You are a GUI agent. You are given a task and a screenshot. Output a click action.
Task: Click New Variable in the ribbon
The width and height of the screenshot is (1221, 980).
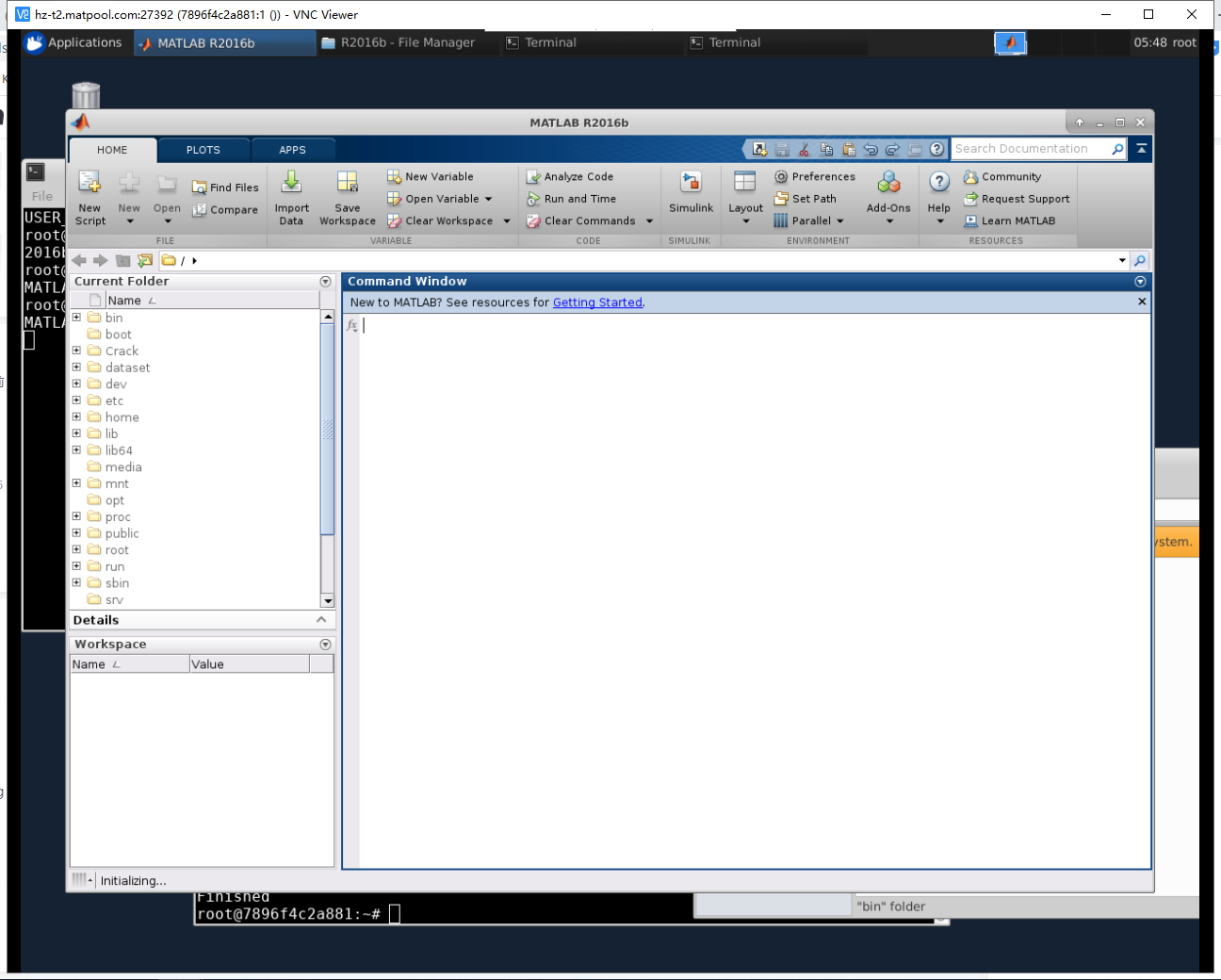pyautogui.click(x=431, y=176)
